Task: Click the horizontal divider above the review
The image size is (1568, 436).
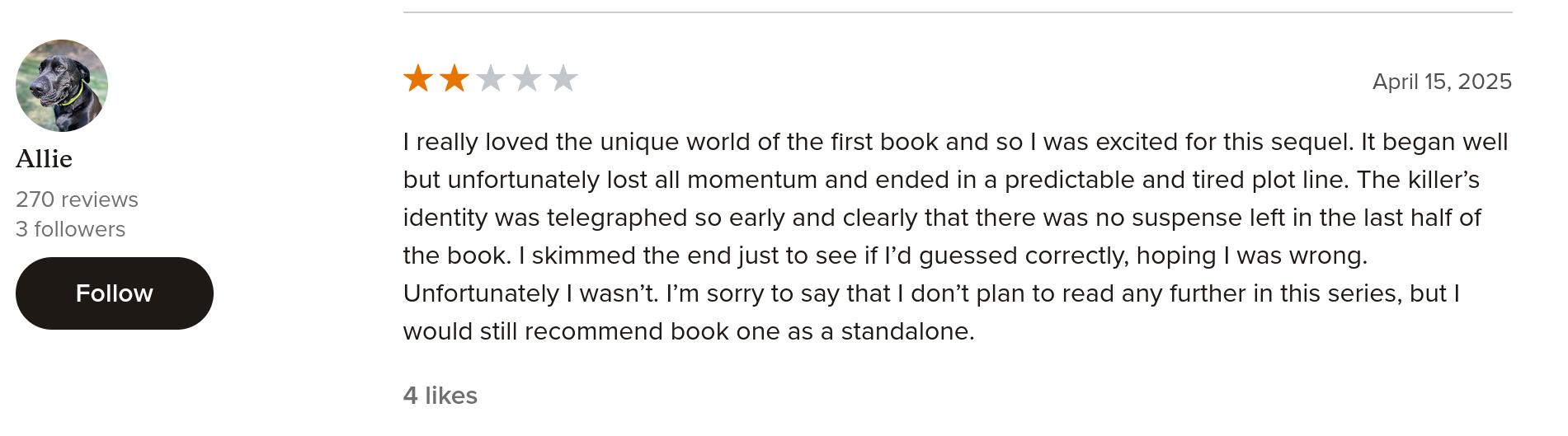Action: (x=957, y=12)
